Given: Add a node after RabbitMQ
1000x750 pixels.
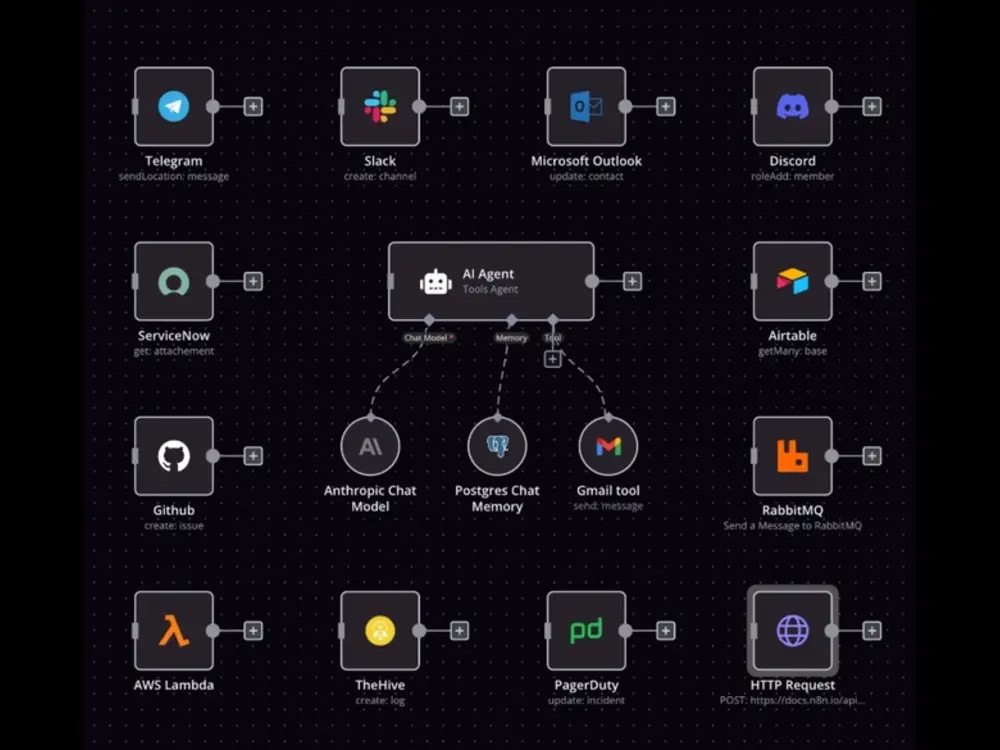Looking at the screenshot, I should click(872, 456).
